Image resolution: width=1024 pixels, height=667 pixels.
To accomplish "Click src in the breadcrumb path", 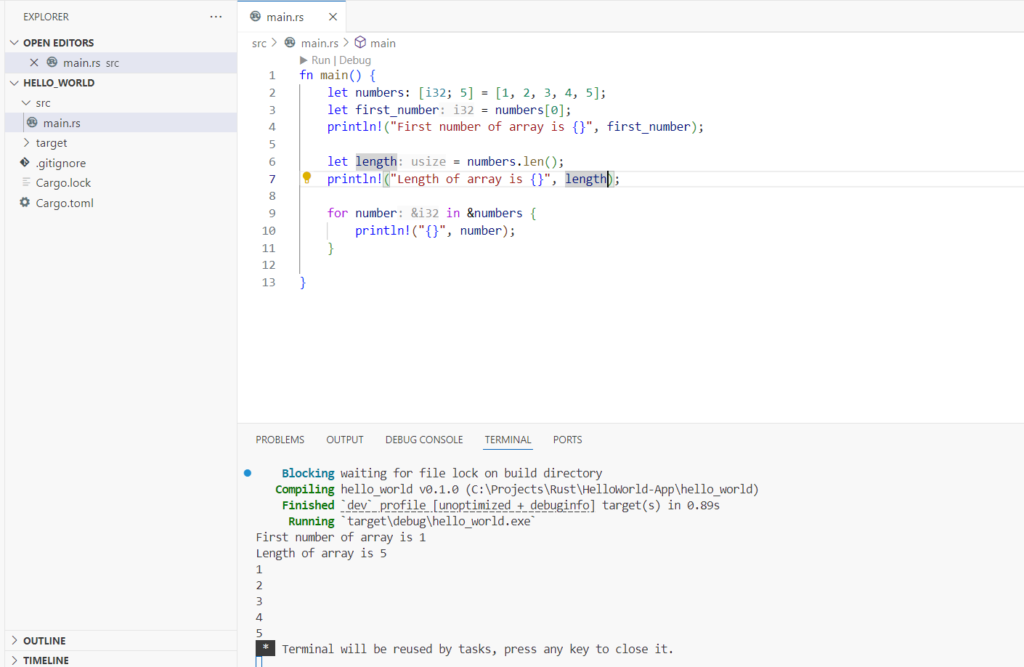I will [x=259, y=43].
